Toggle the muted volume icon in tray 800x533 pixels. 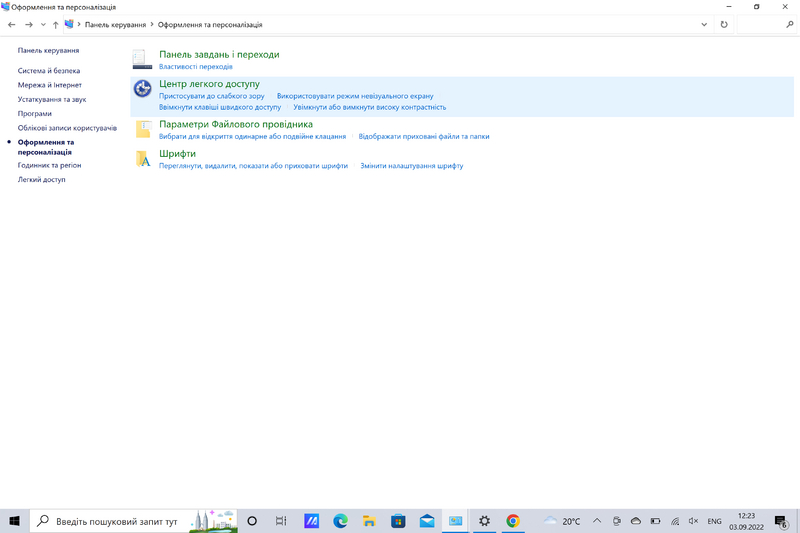point(694,521)
